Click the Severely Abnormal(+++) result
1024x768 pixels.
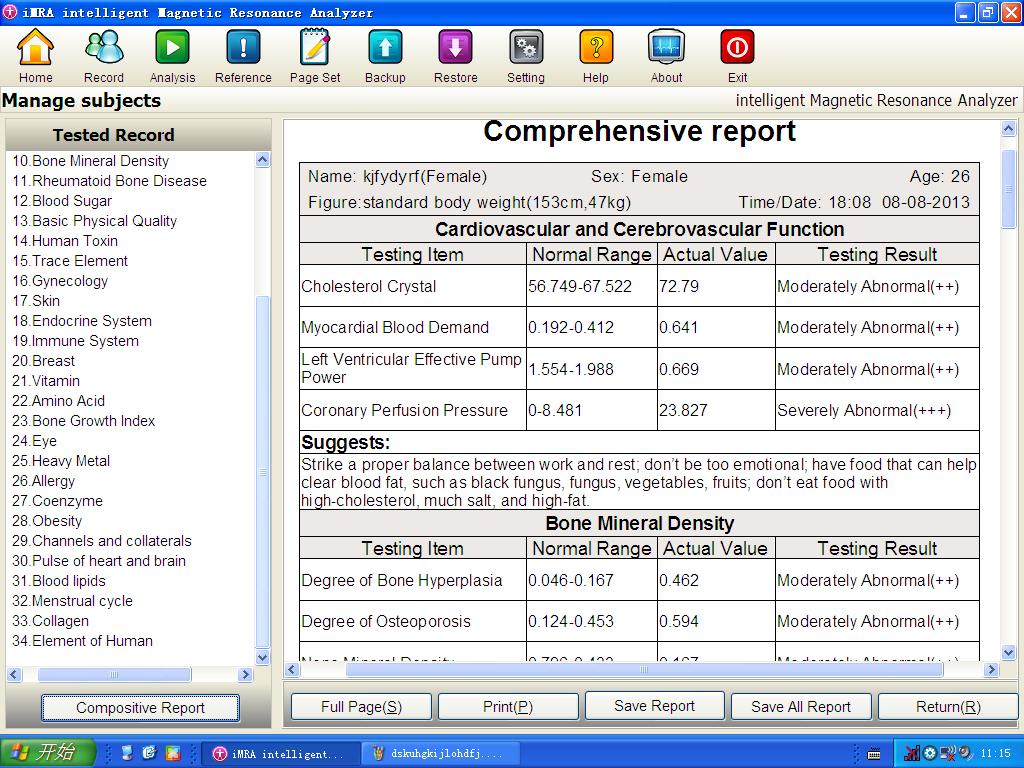[864, 411]
